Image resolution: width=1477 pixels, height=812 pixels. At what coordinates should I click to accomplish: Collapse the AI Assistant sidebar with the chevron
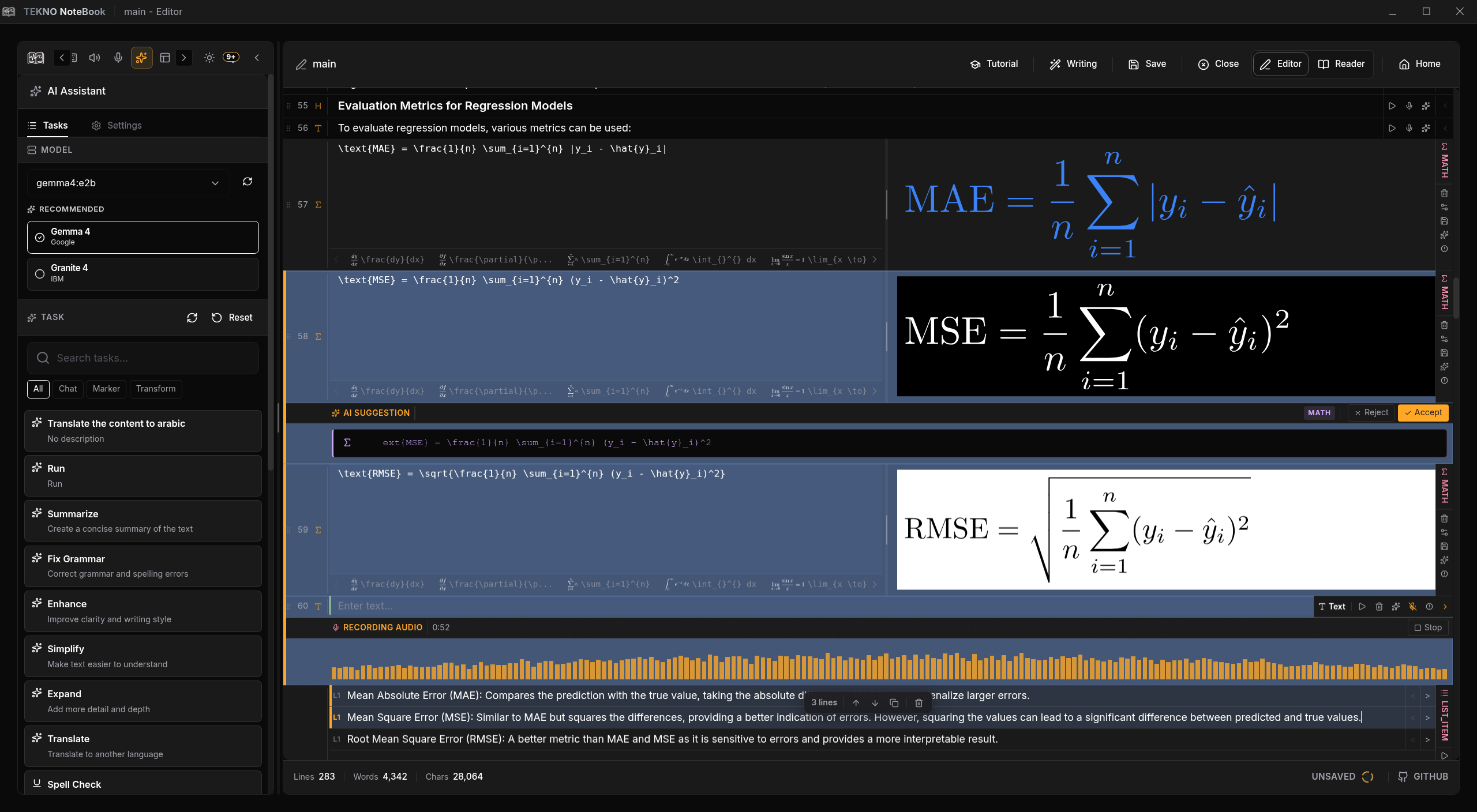(257, 58)
